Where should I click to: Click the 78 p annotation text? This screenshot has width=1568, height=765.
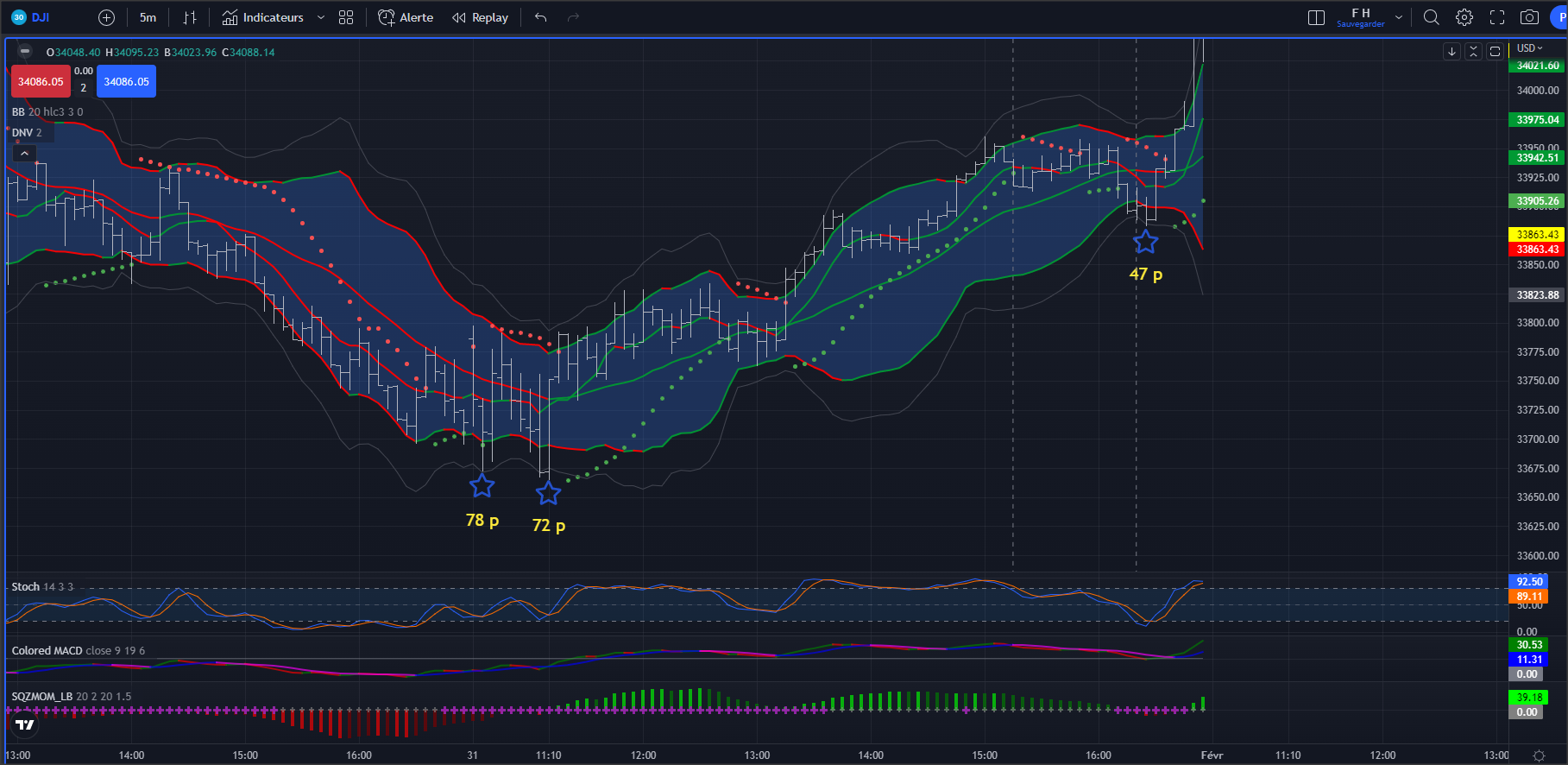(482, 521)
